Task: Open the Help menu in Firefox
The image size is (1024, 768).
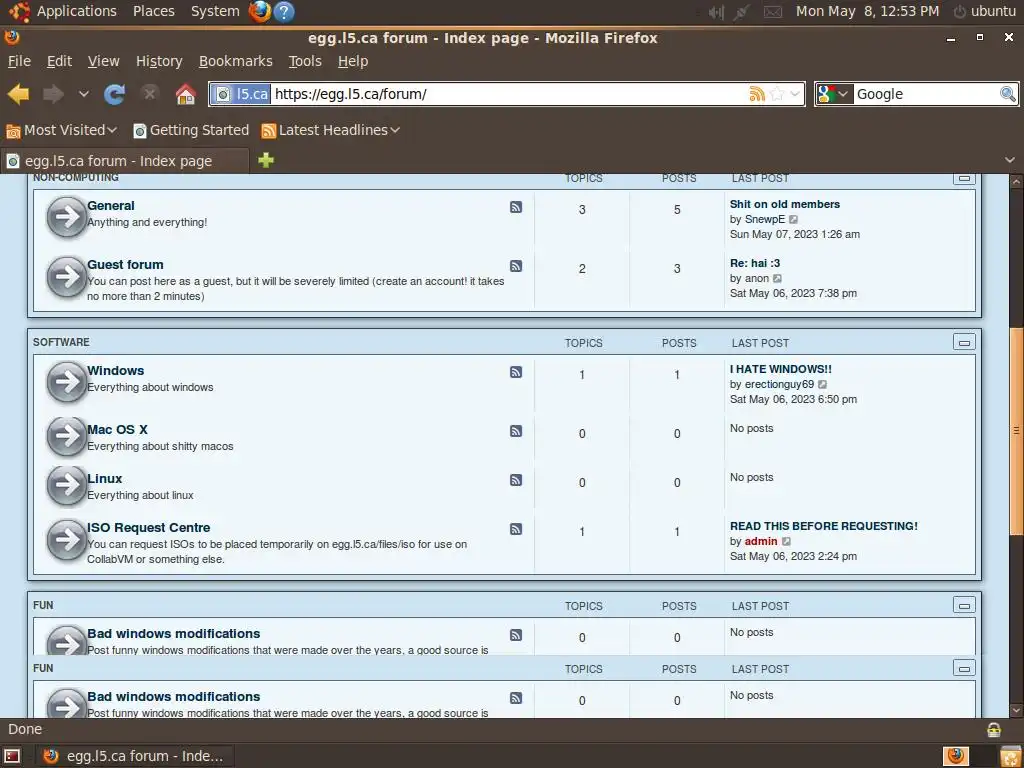Action: point(353,61)
